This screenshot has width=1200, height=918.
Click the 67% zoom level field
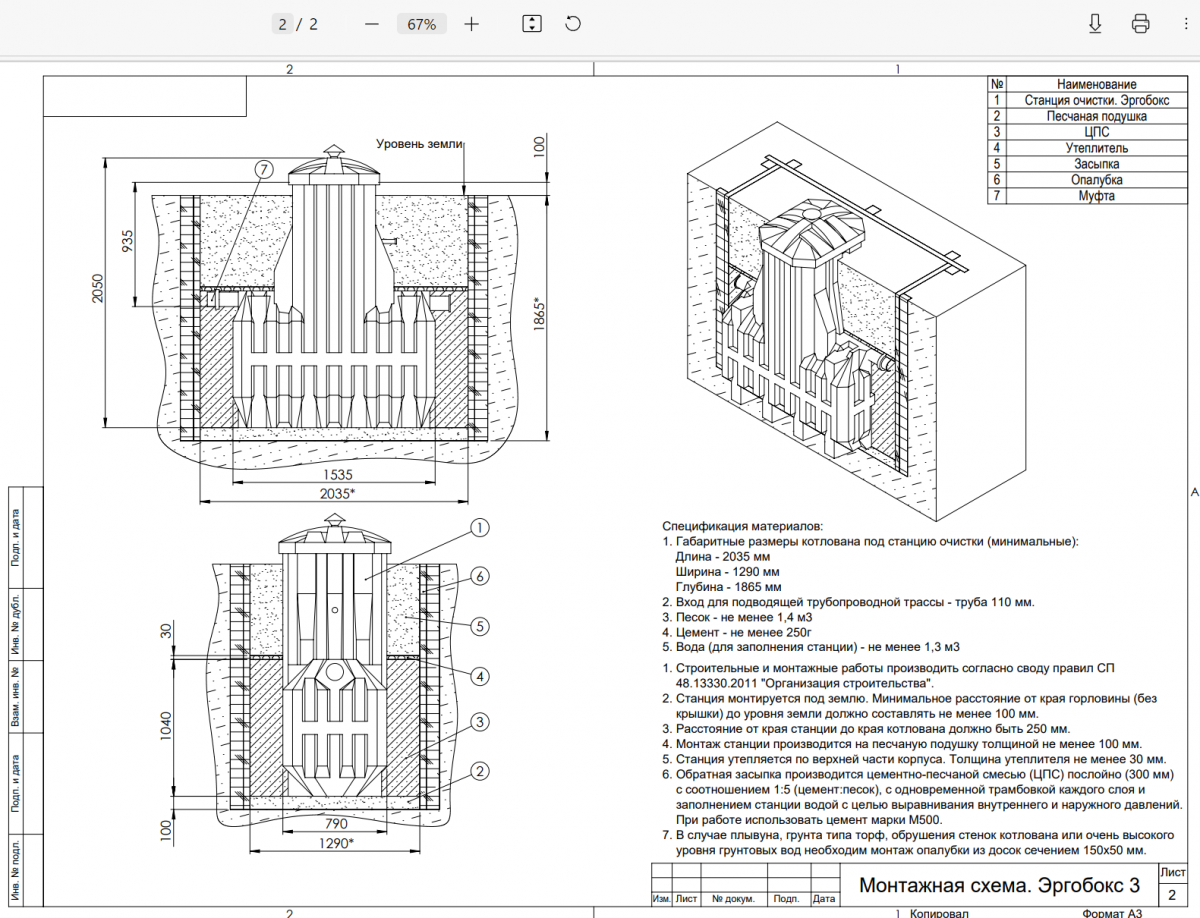coord(422,24)
